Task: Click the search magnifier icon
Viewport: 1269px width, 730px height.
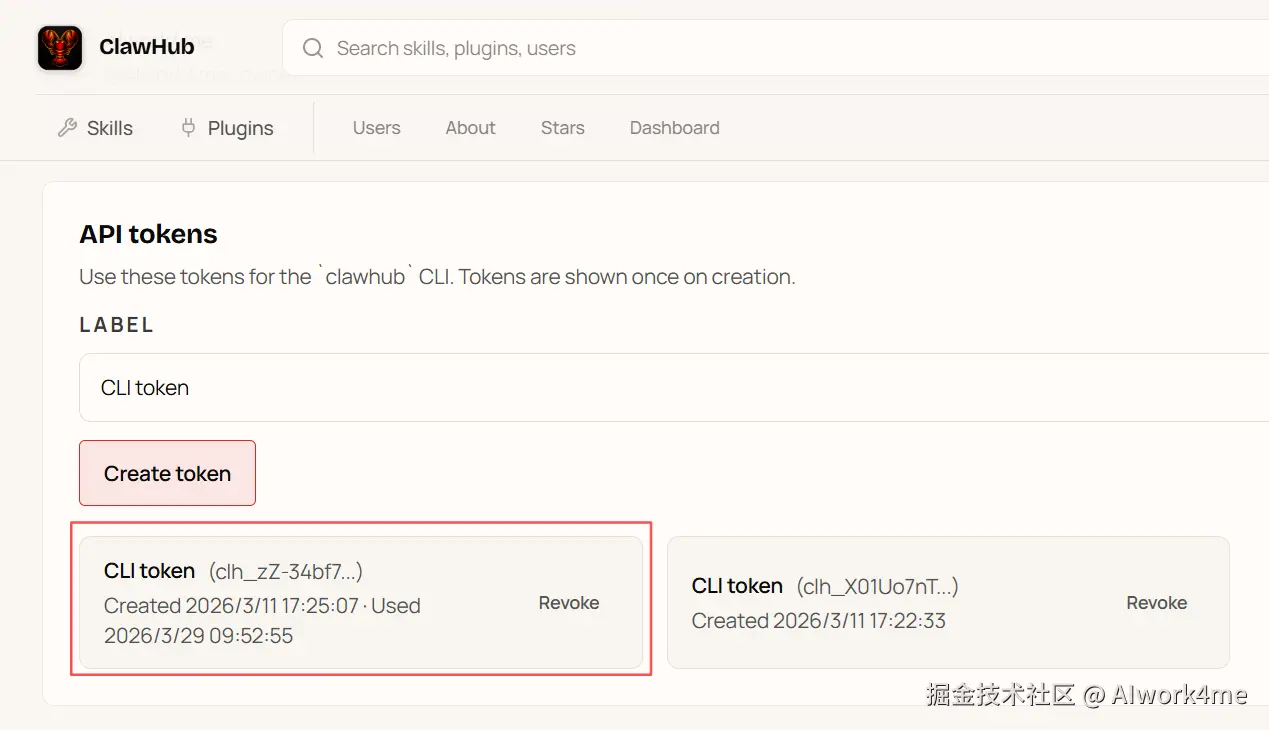Action: point(313,48)
